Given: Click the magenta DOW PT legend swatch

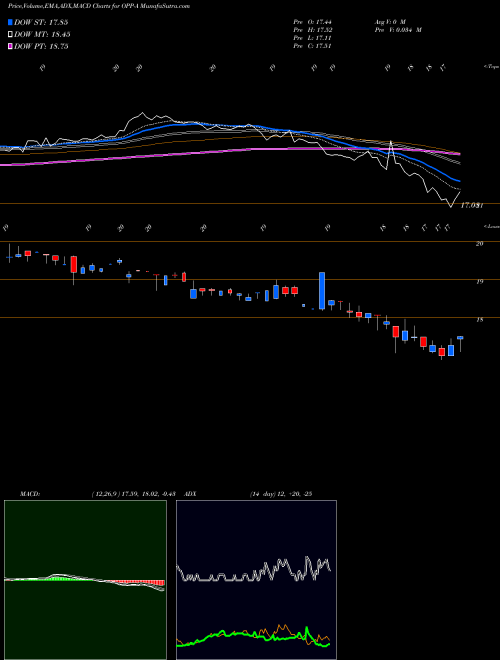Looking at the screenshot, I should tap(10, 46).
